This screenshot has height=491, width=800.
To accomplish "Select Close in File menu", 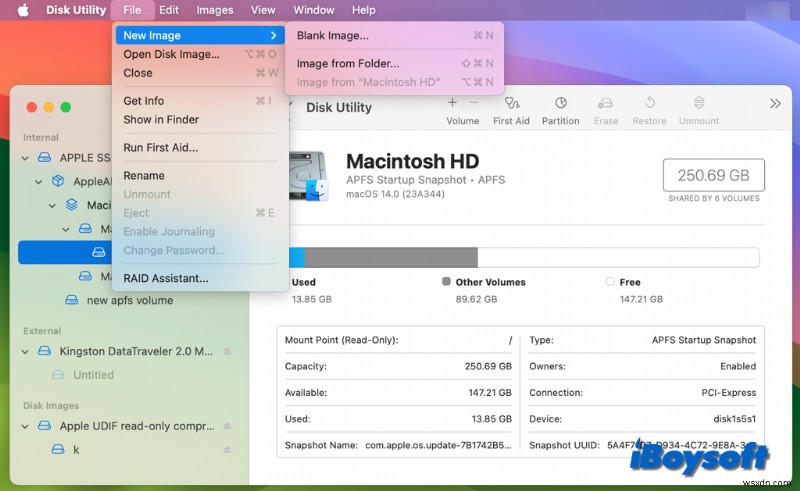I will (x=200, y=73).
